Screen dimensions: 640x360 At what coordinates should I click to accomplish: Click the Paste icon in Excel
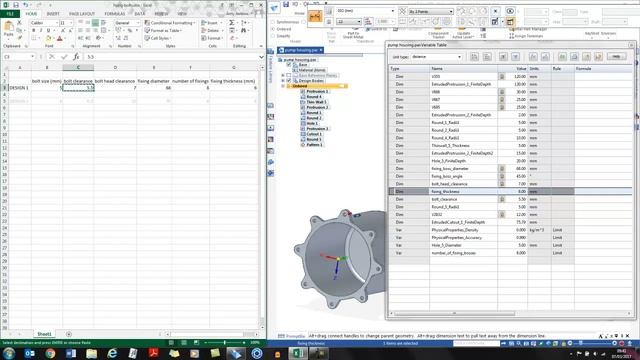(9, 27)
